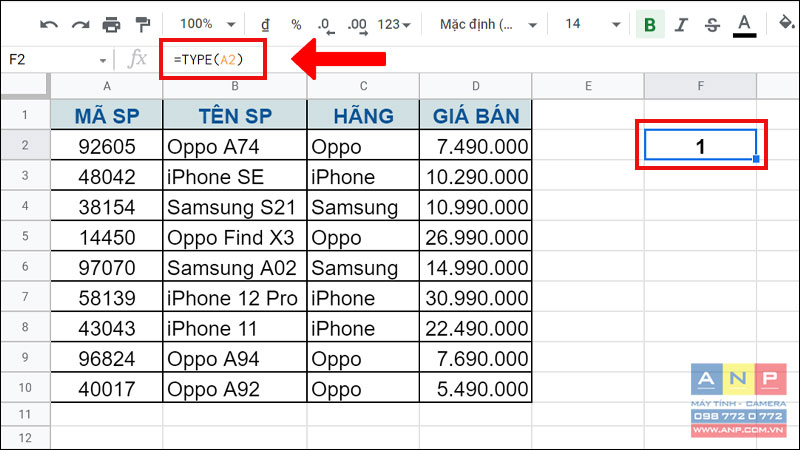Image resolution: width=800 pixels, height=450 pixels.
Task: Select column A header
Action: (107, 86)
